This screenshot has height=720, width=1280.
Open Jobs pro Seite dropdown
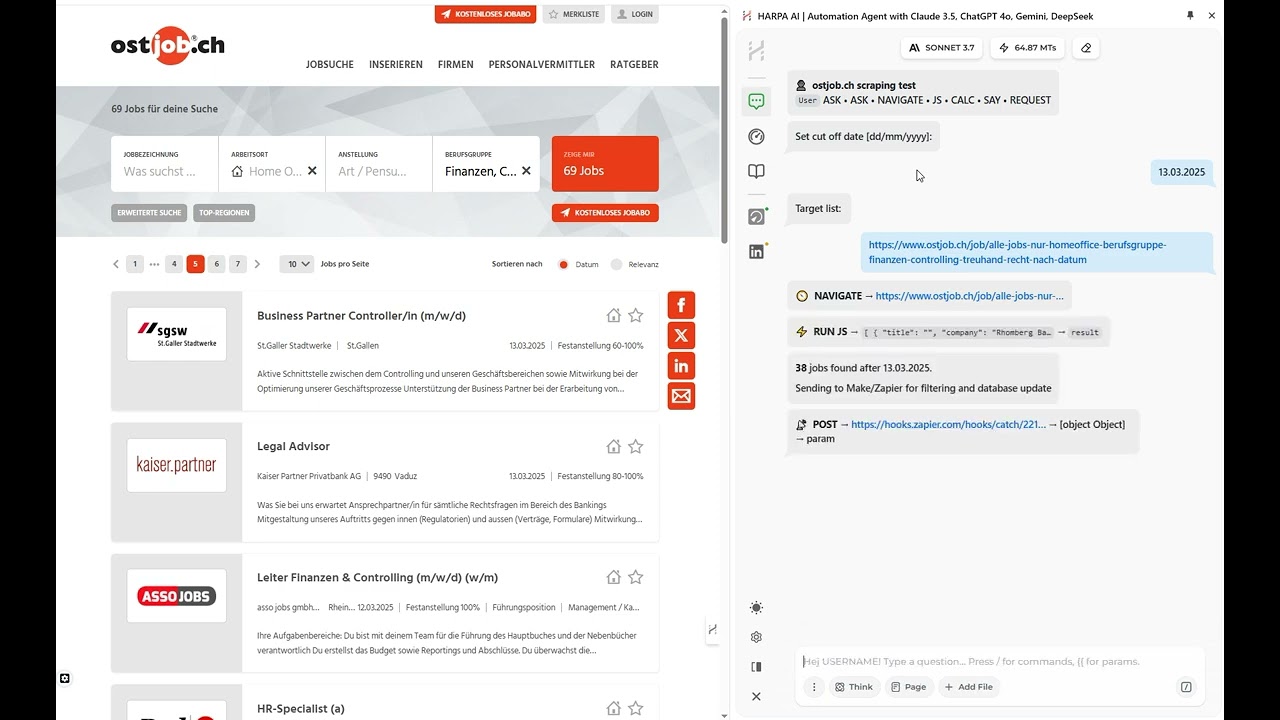coord(296,264)
